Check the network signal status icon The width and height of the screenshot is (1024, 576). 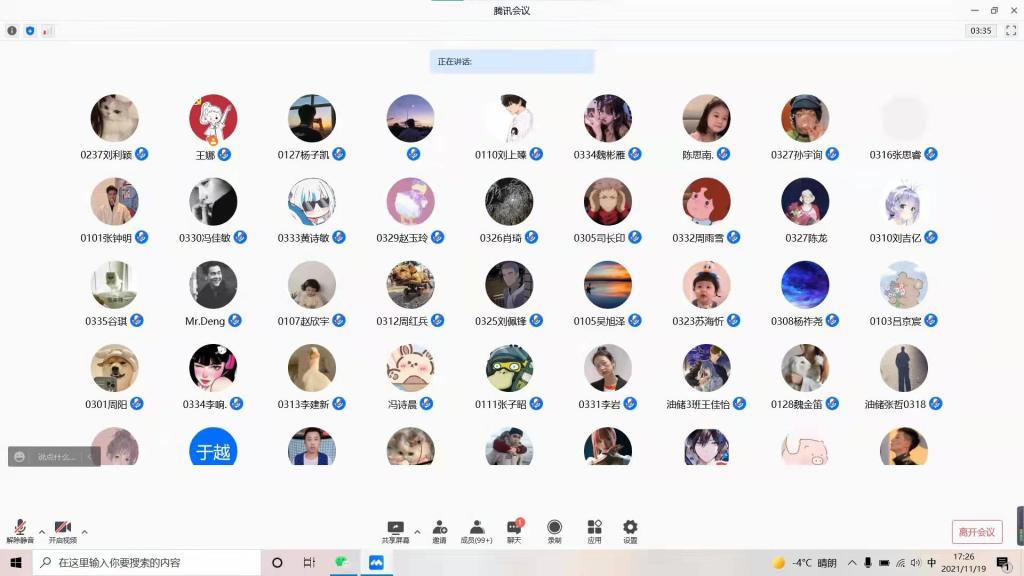47,31
